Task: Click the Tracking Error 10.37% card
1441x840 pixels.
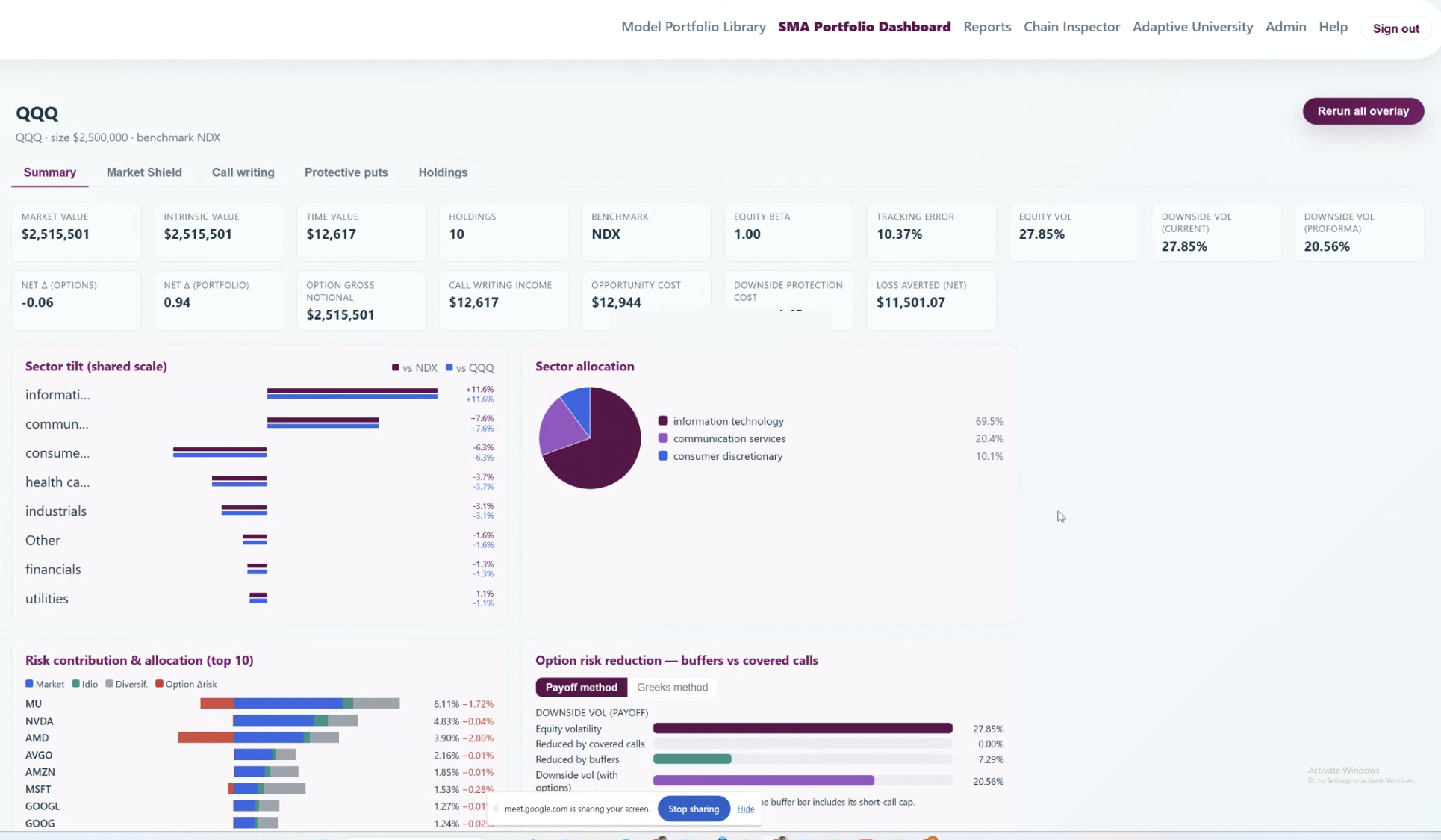Action: [932, 232]
